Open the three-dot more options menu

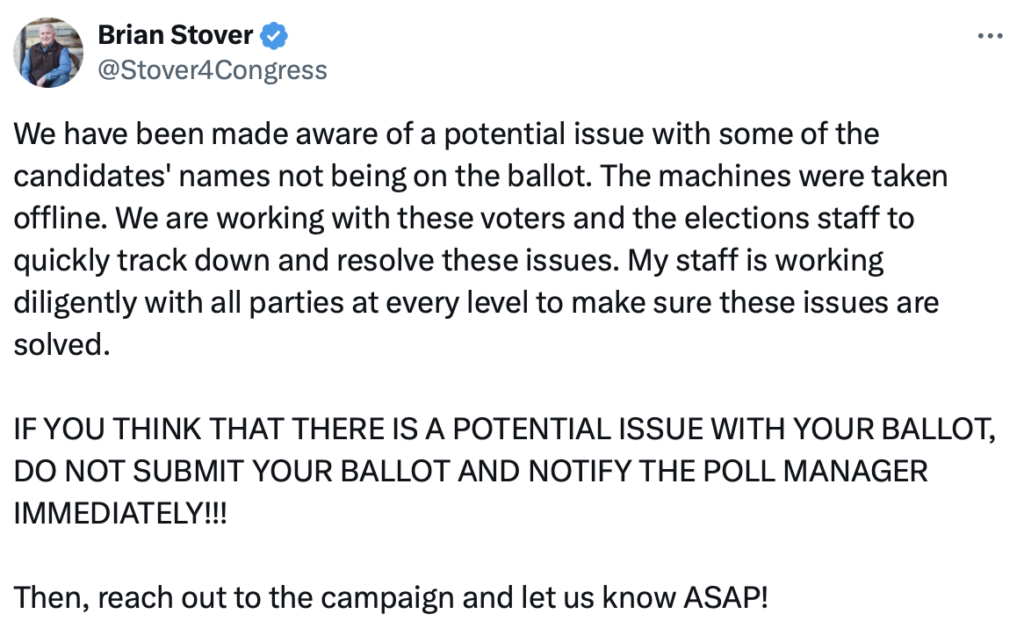click(x=988, y=36)
